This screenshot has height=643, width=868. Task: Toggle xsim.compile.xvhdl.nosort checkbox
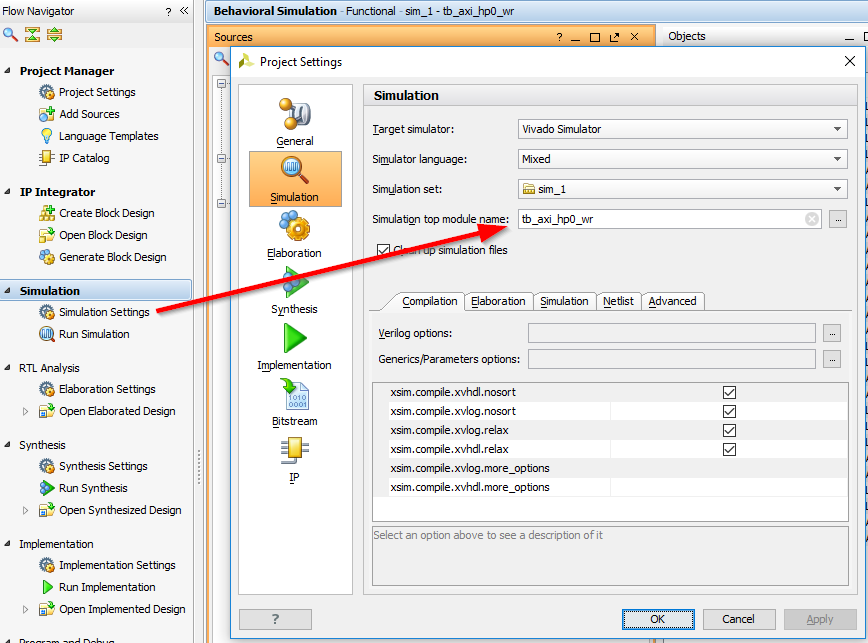pyautogui.click(x=729, y=392)
